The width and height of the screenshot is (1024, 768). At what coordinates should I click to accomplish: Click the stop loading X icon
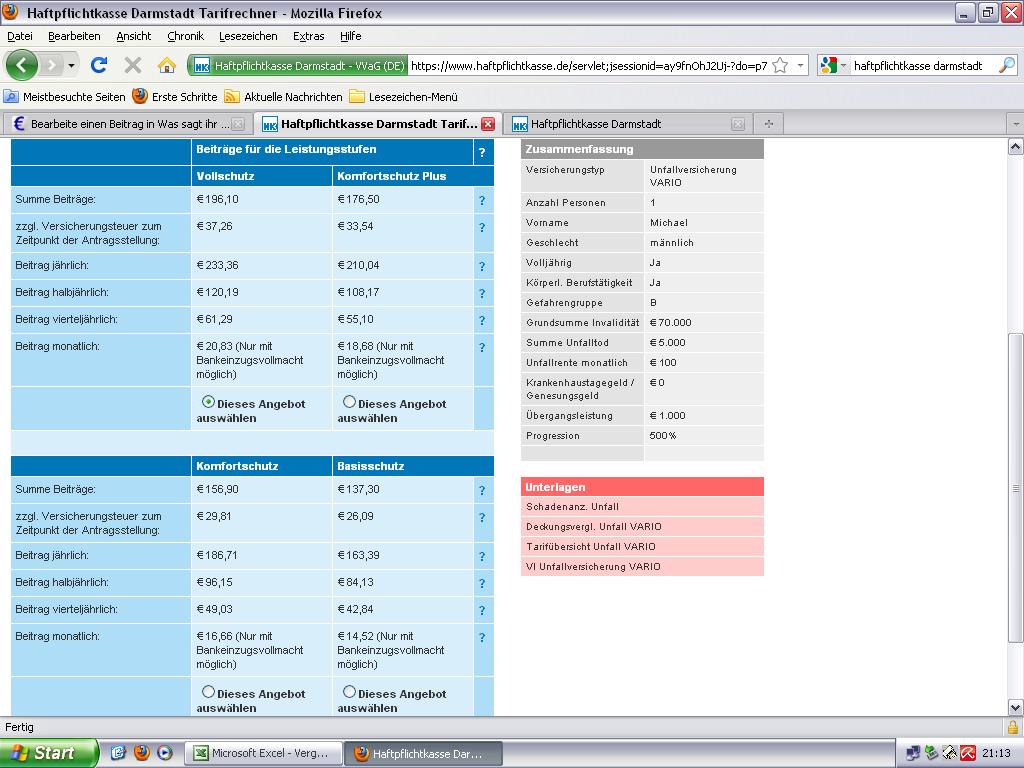click(x=132, y=65)
